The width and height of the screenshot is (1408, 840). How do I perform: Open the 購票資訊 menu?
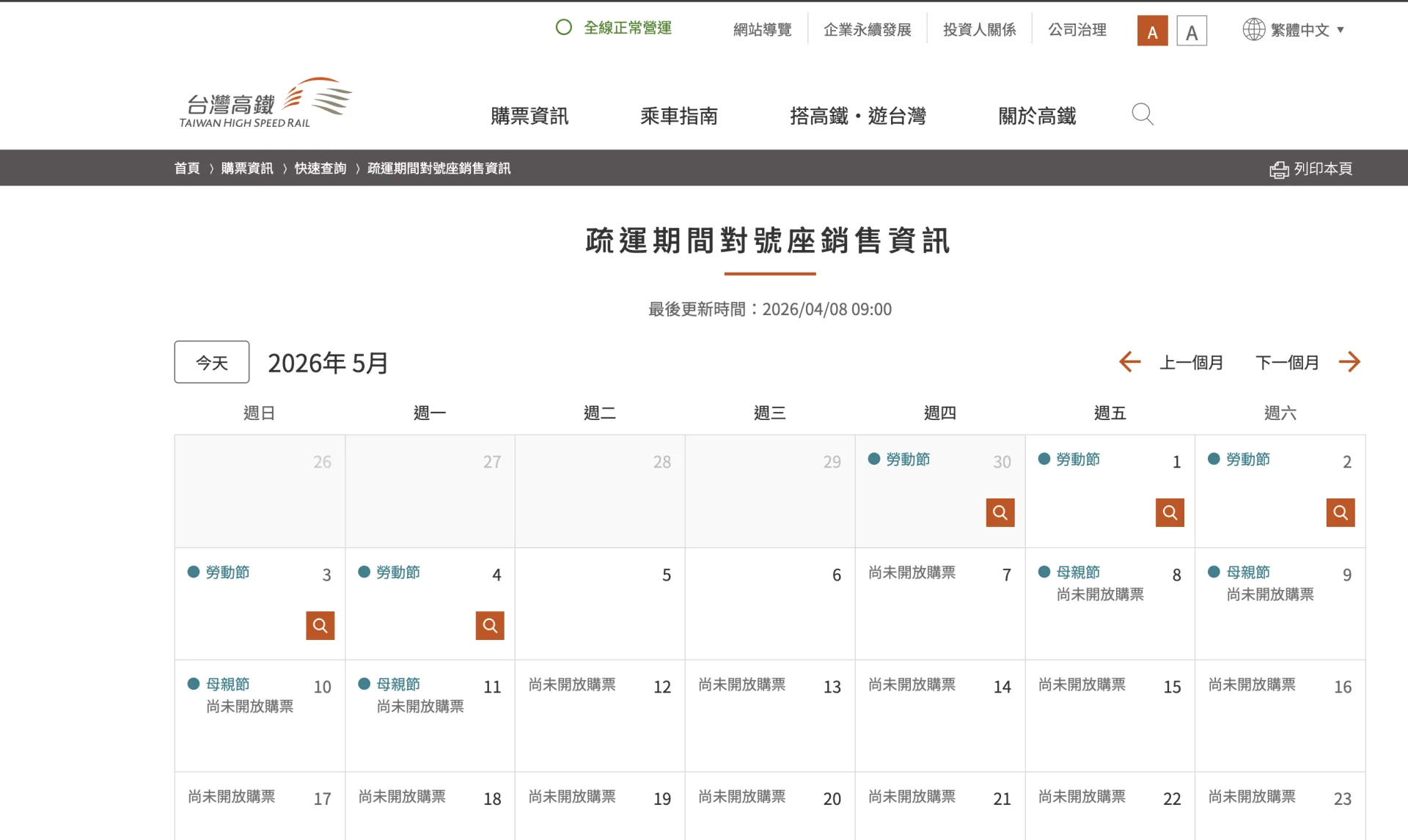tap(529, 116)
